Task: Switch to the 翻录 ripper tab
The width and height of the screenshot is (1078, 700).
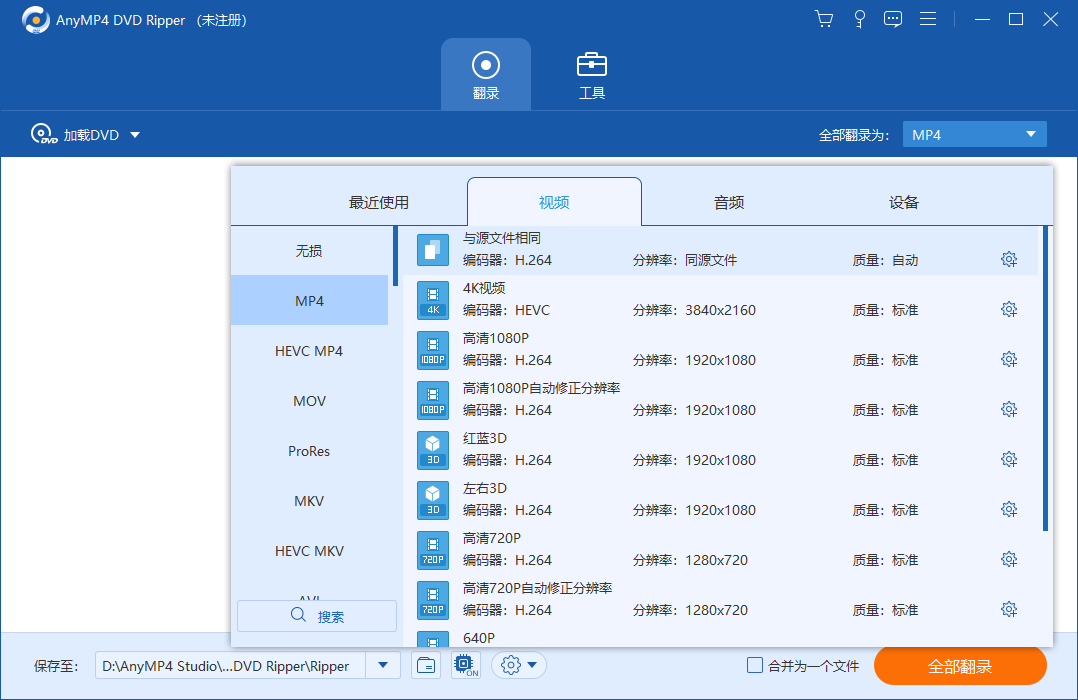Action: coord(485,74)
